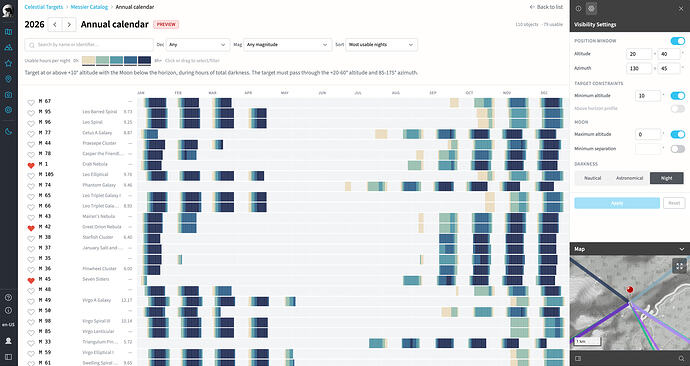Go to previous year
Image resolution: width=690 pixels, height=366 pixels.
pyautogui.click(x=55, y=25)
